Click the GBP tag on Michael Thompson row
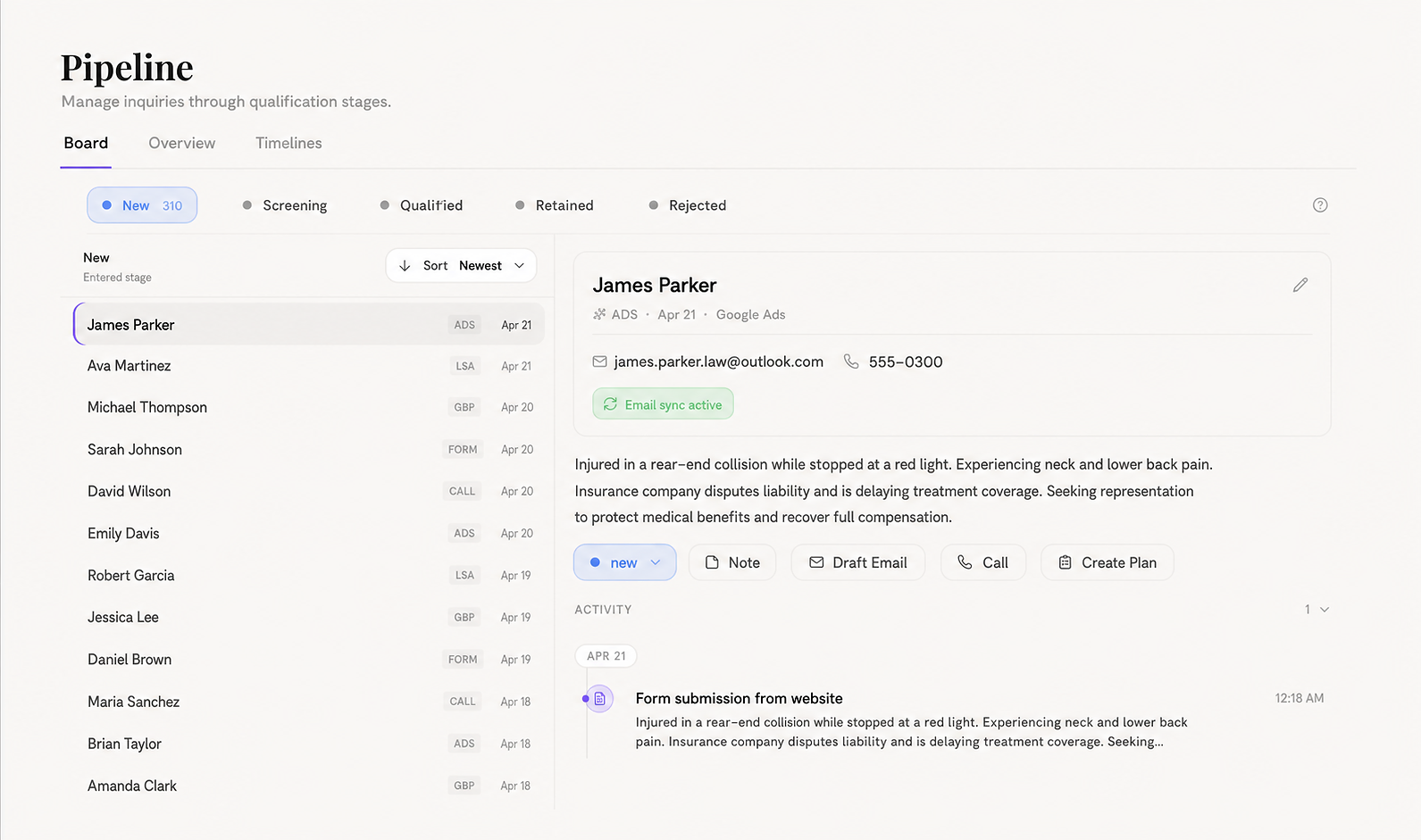This screenshot has width=1421, height=840. pos(464,407)
